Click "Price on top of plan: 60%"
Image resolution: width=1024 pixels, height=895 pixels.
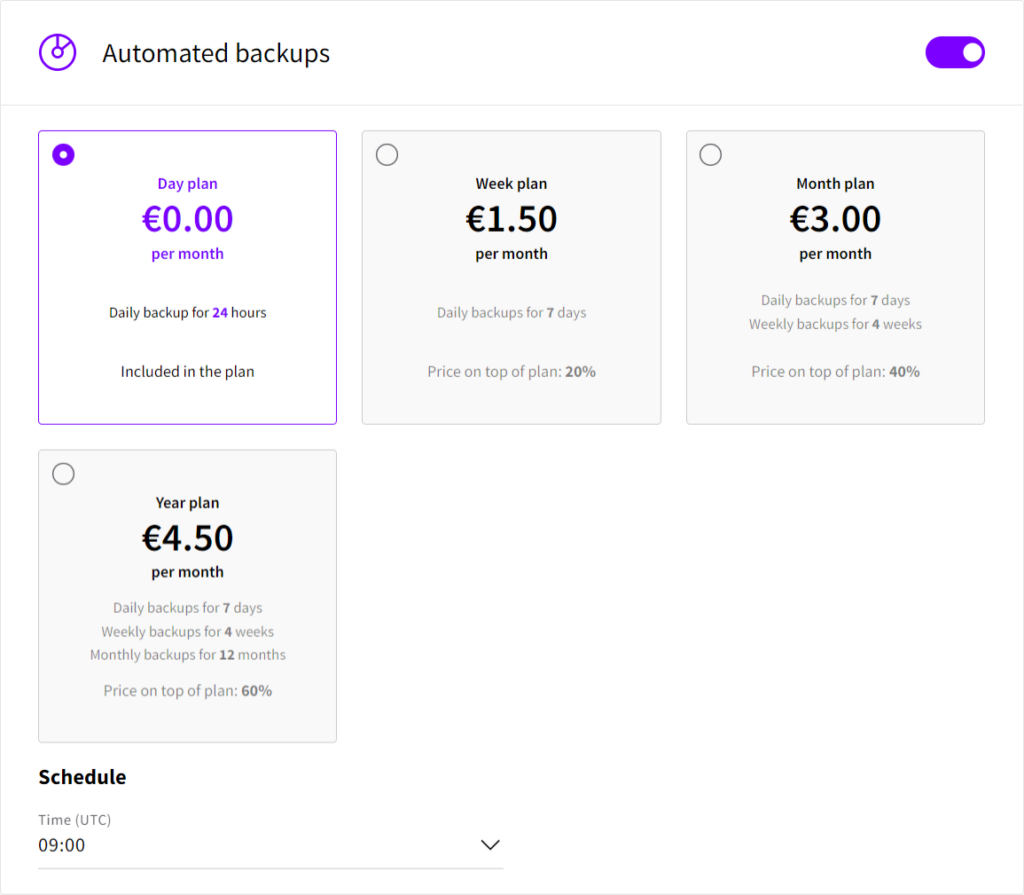tap(188, 691)
